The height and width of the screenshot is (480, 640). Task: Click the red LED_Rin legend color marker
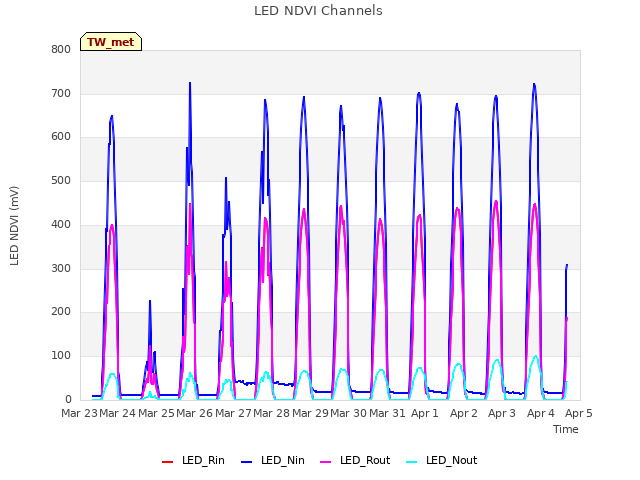point(167,462)
